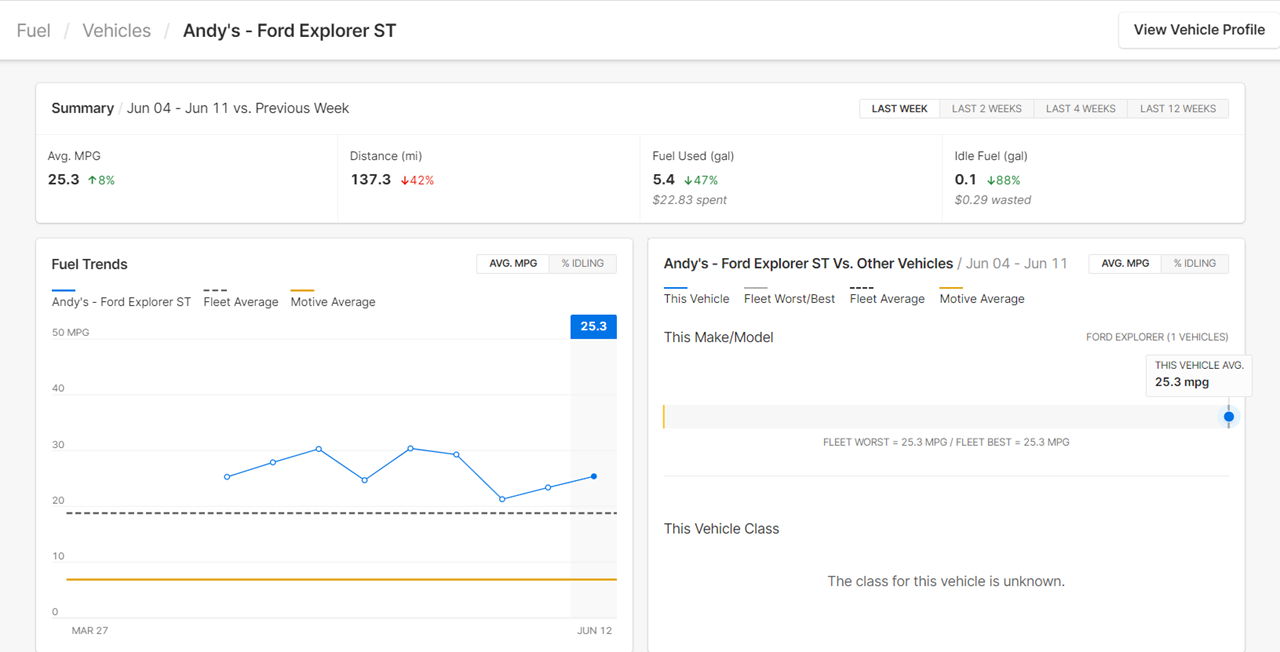
Task: Select the Last Week range tab
Action: 899,109
